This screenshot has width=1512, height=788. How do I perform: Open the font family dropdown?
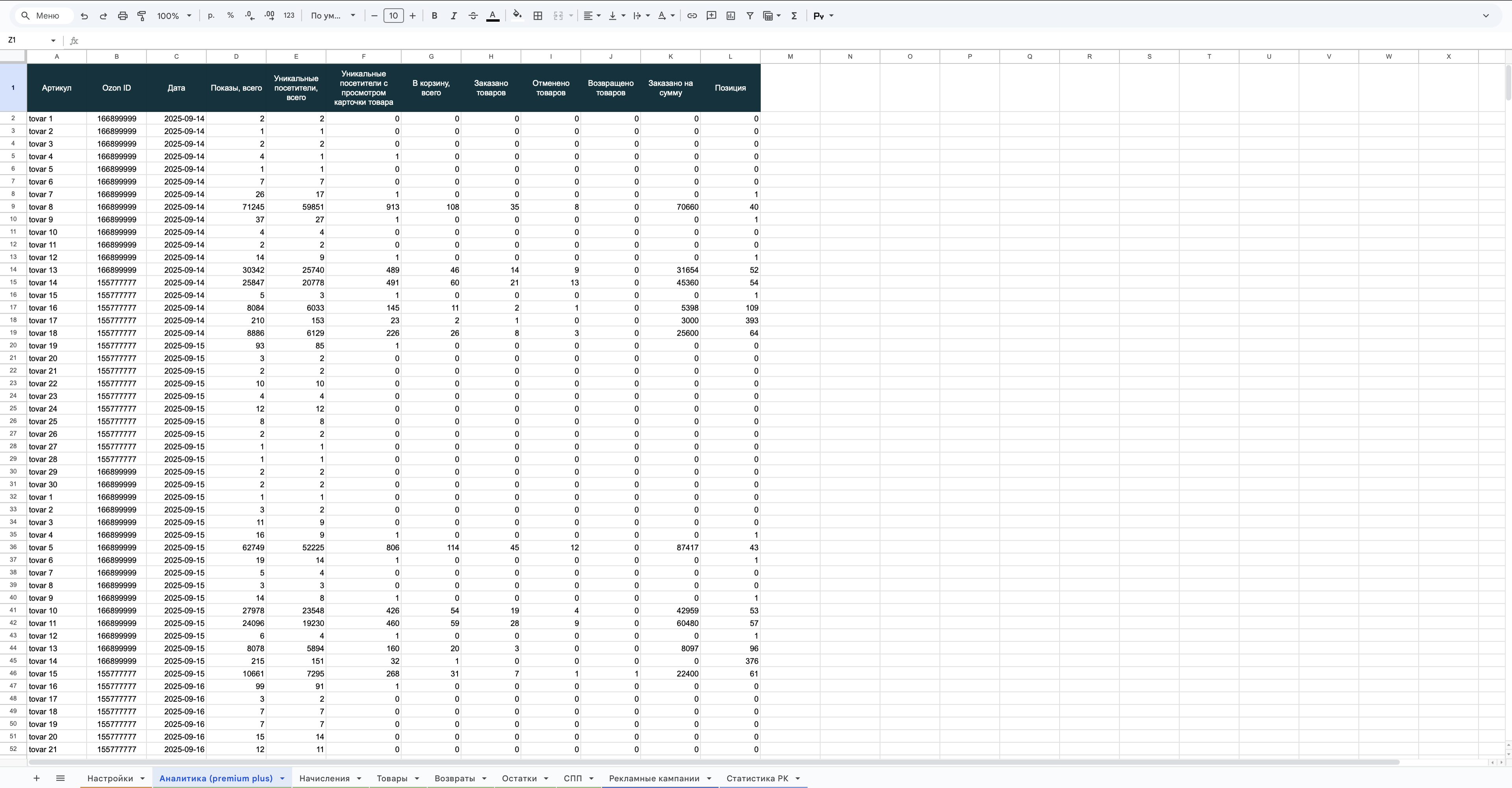pos(333,16)
